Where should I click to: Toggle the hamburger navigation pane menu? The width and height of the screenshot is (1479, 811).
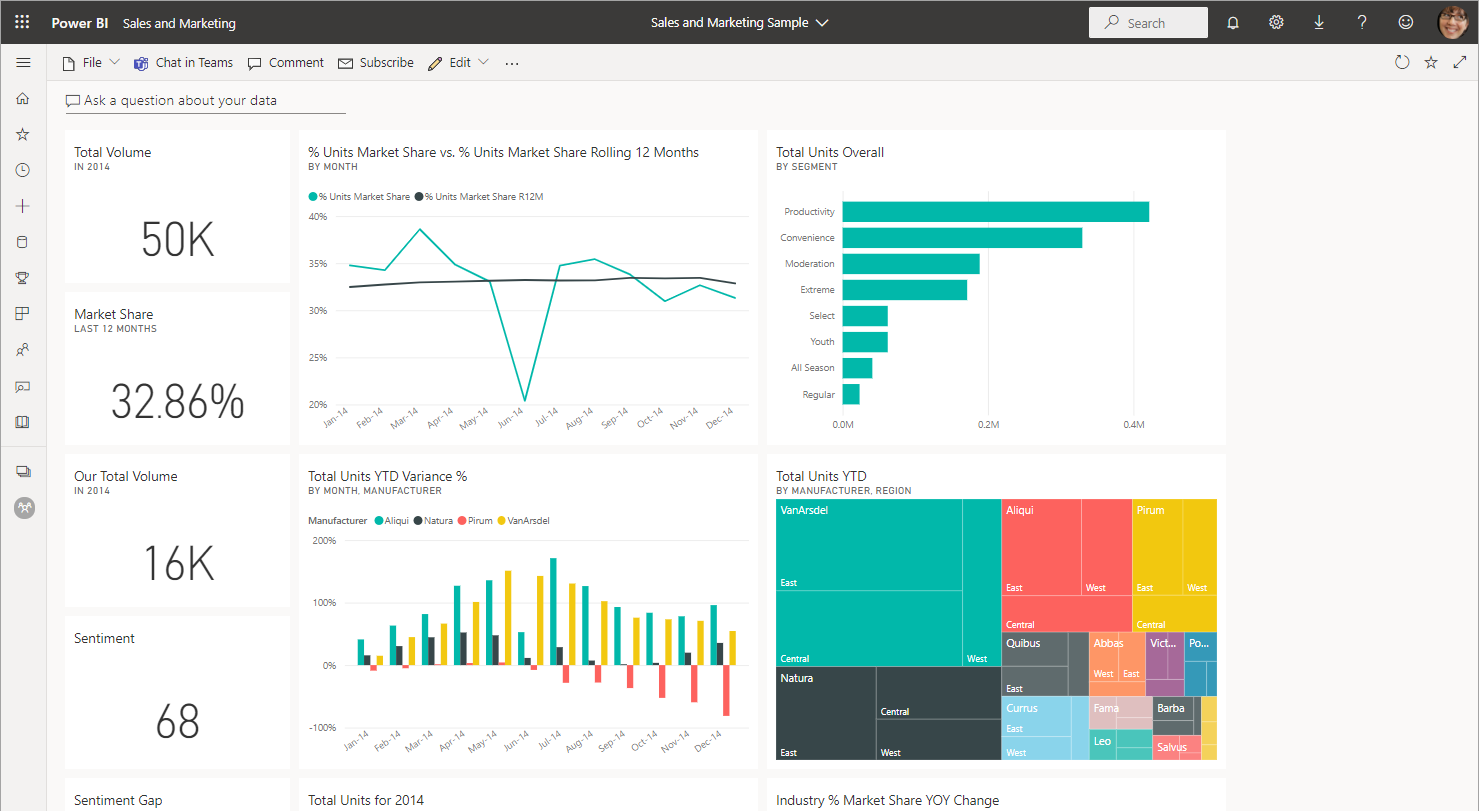pyautogui.click(x=23, y=62)
